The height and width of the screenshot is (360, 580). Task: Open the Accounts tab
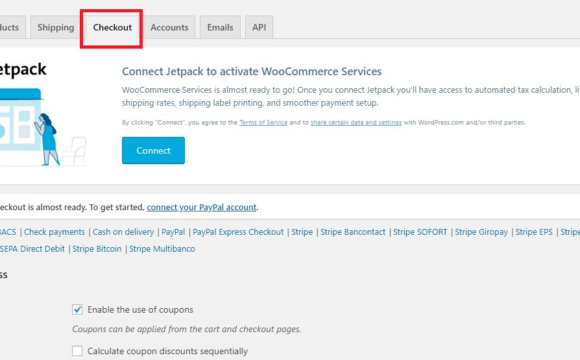(x=169, y=27)
